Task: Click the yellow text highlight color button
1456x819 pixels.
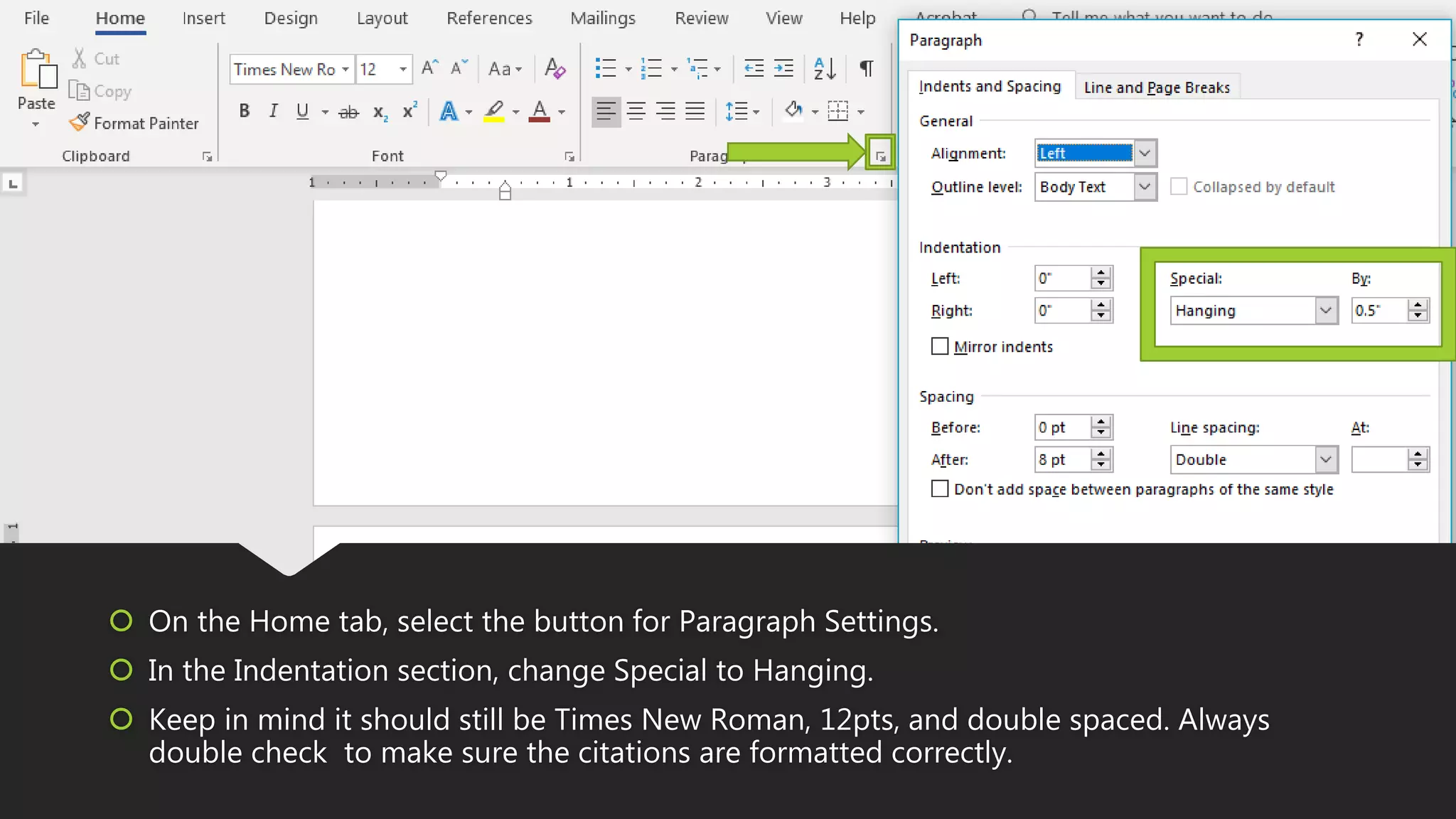Action: coord(494,111)
